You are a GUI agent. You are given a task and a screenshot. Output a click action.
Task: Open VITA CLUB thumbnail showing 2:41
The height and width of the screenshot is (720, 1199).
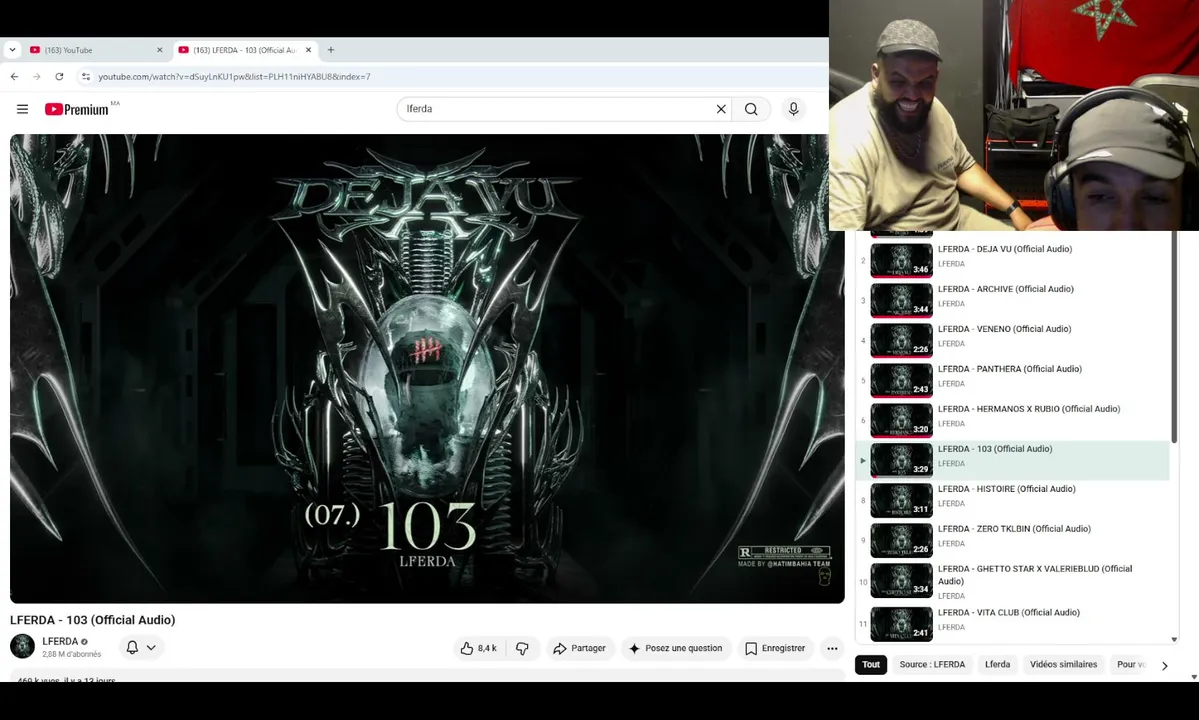click(902, 624)
